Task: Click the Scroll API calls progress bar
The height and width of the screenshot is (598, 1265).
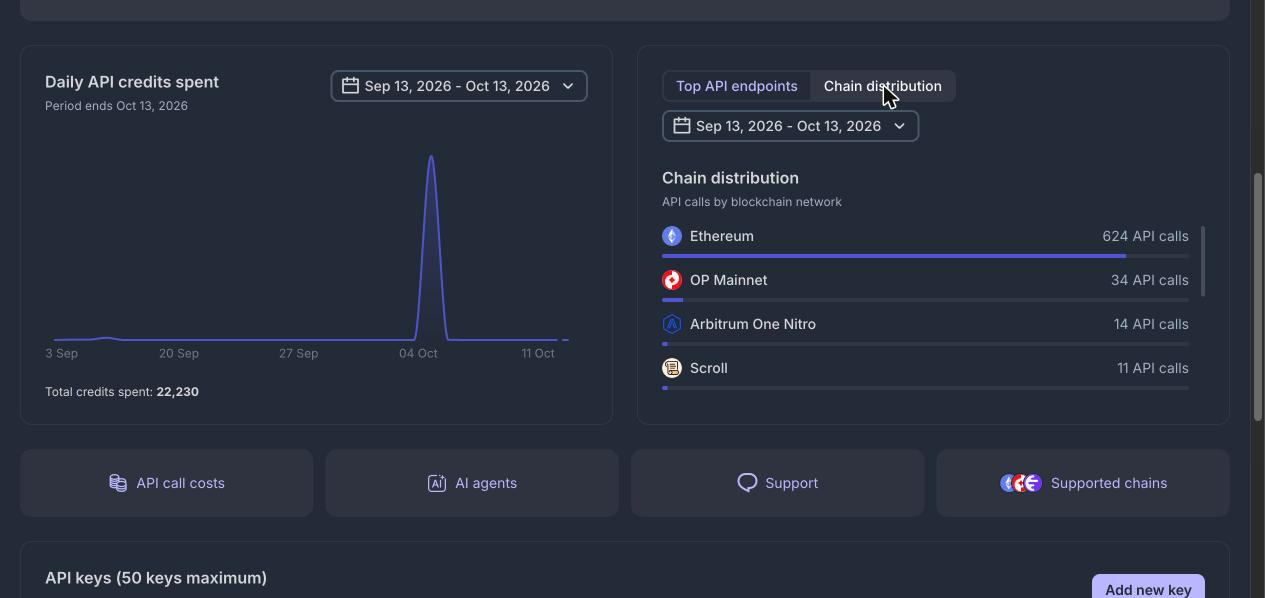Action: click(925, 388)
